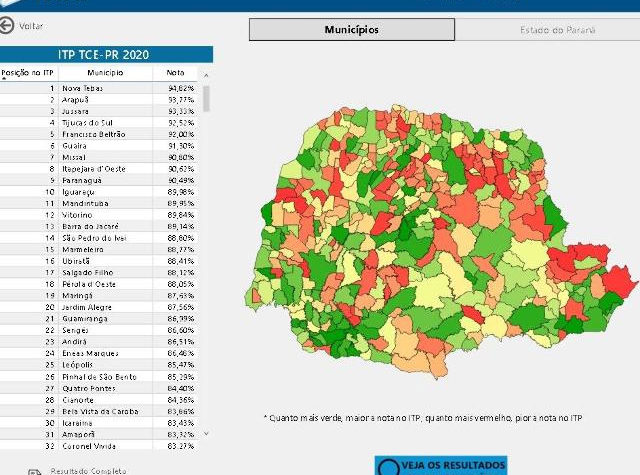
Task: Sort by the Município column header
Action: (x=105, y=73)
